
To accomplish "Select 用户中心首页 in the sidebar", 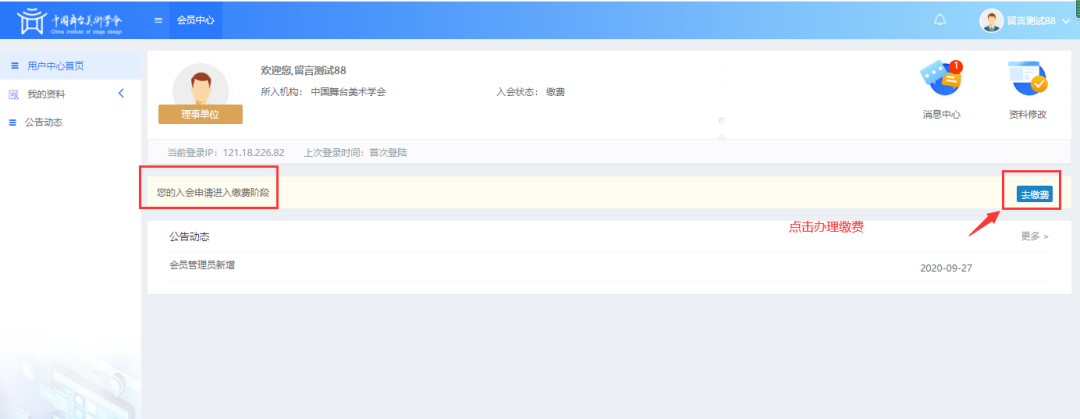I will 55,66.
